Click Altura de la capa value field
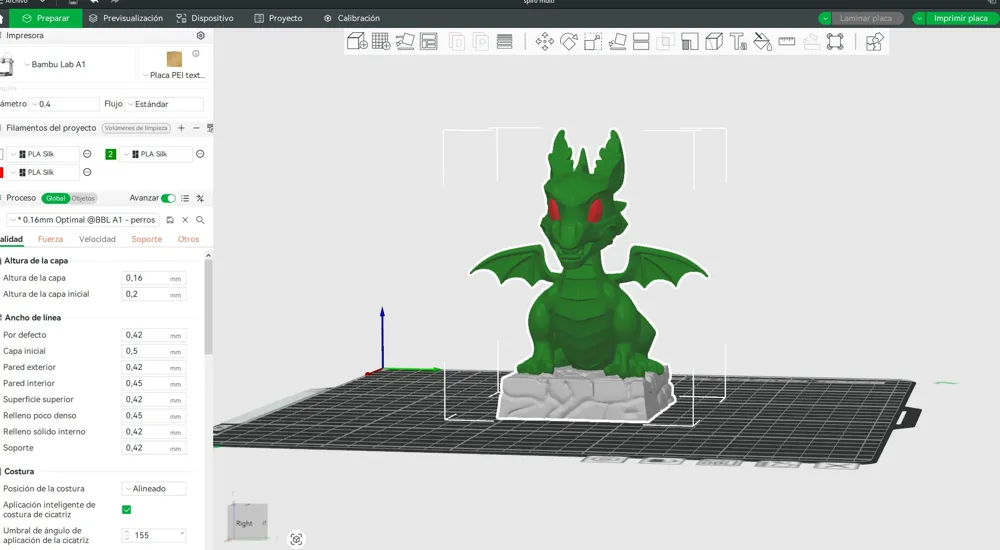Screen dimensions: 1000x550 click(x=154, y=278)
